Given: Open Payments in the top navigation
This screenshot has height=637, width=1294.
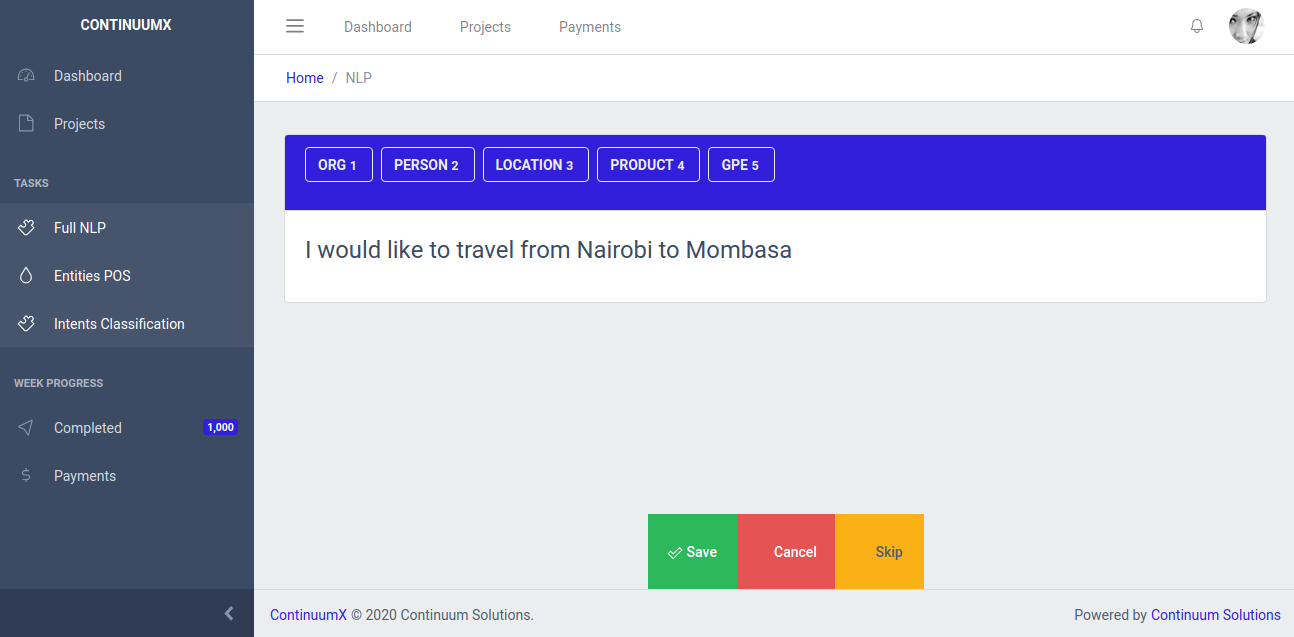Looking at the screenshot, I should pyautogui.click(x=590, y=27).
